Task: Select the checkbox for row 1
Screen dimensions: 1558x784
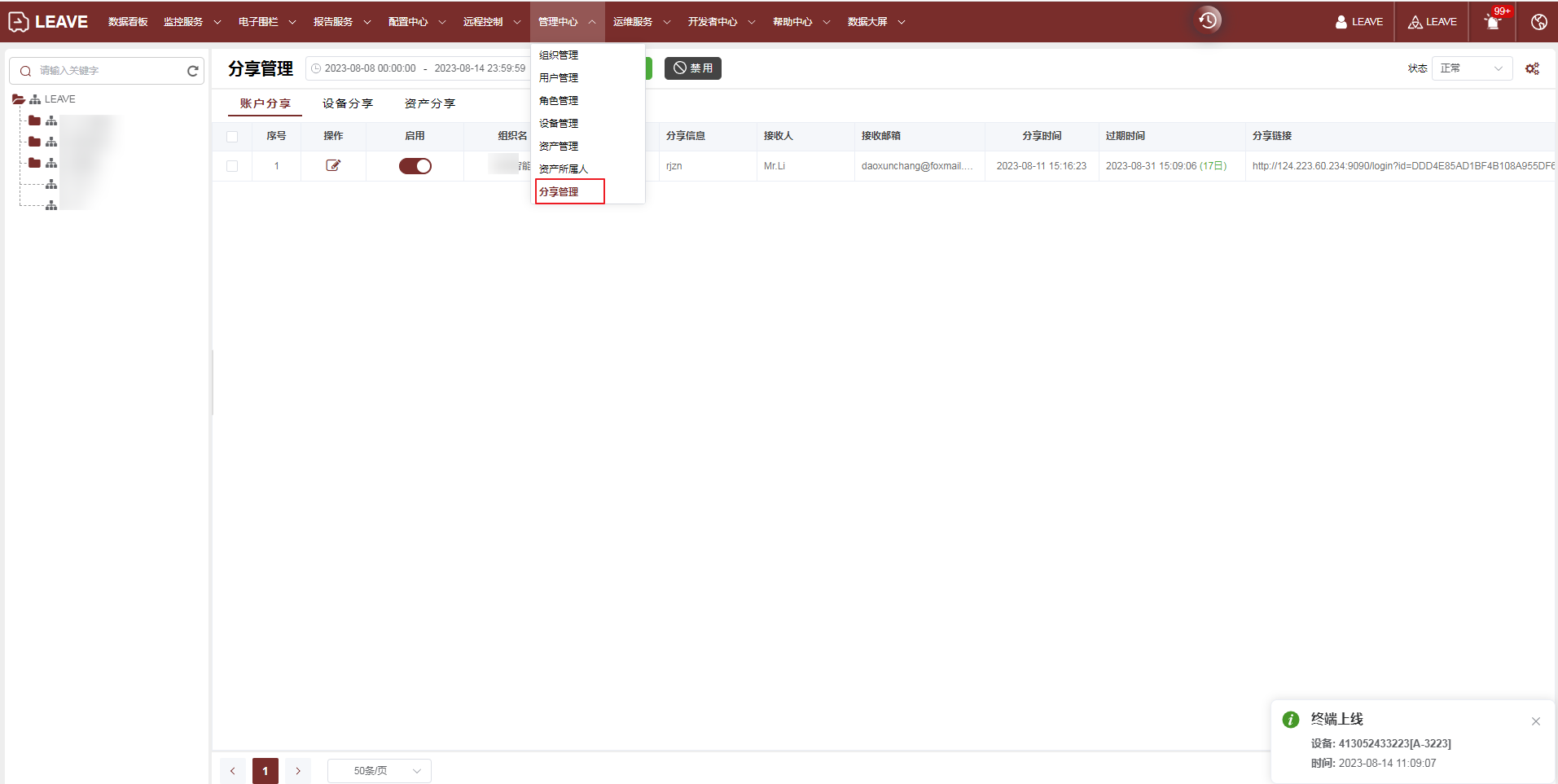Action: pyautogui.click(x=232, y=166)
